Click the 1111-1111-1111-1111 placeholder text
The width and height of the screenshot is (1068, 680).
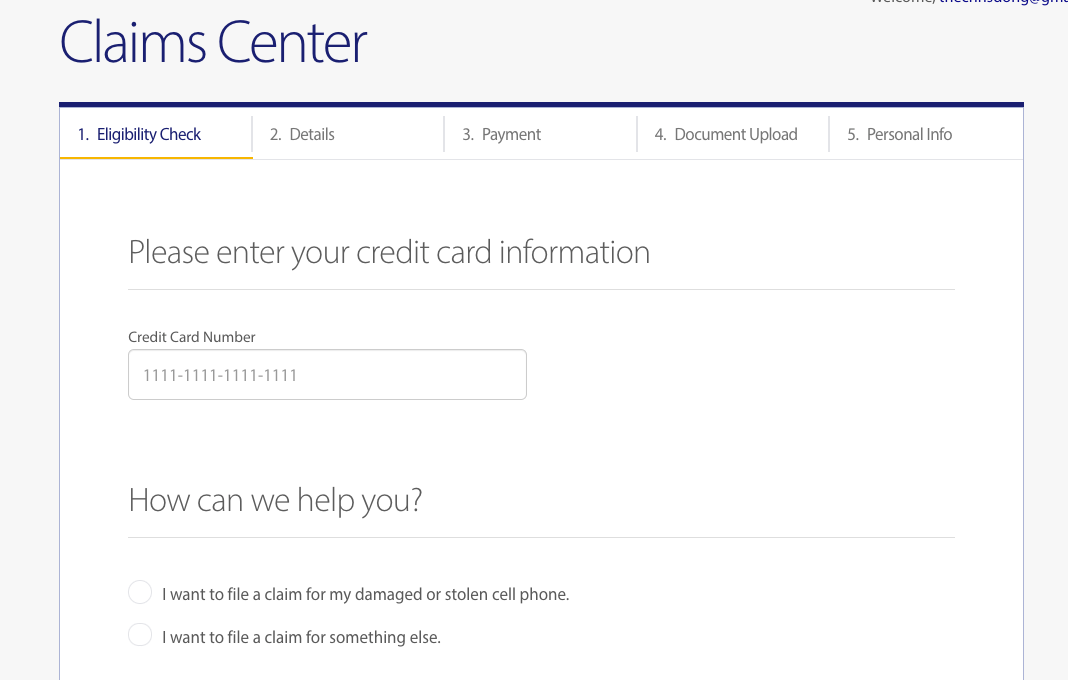[x=220, y=375]
